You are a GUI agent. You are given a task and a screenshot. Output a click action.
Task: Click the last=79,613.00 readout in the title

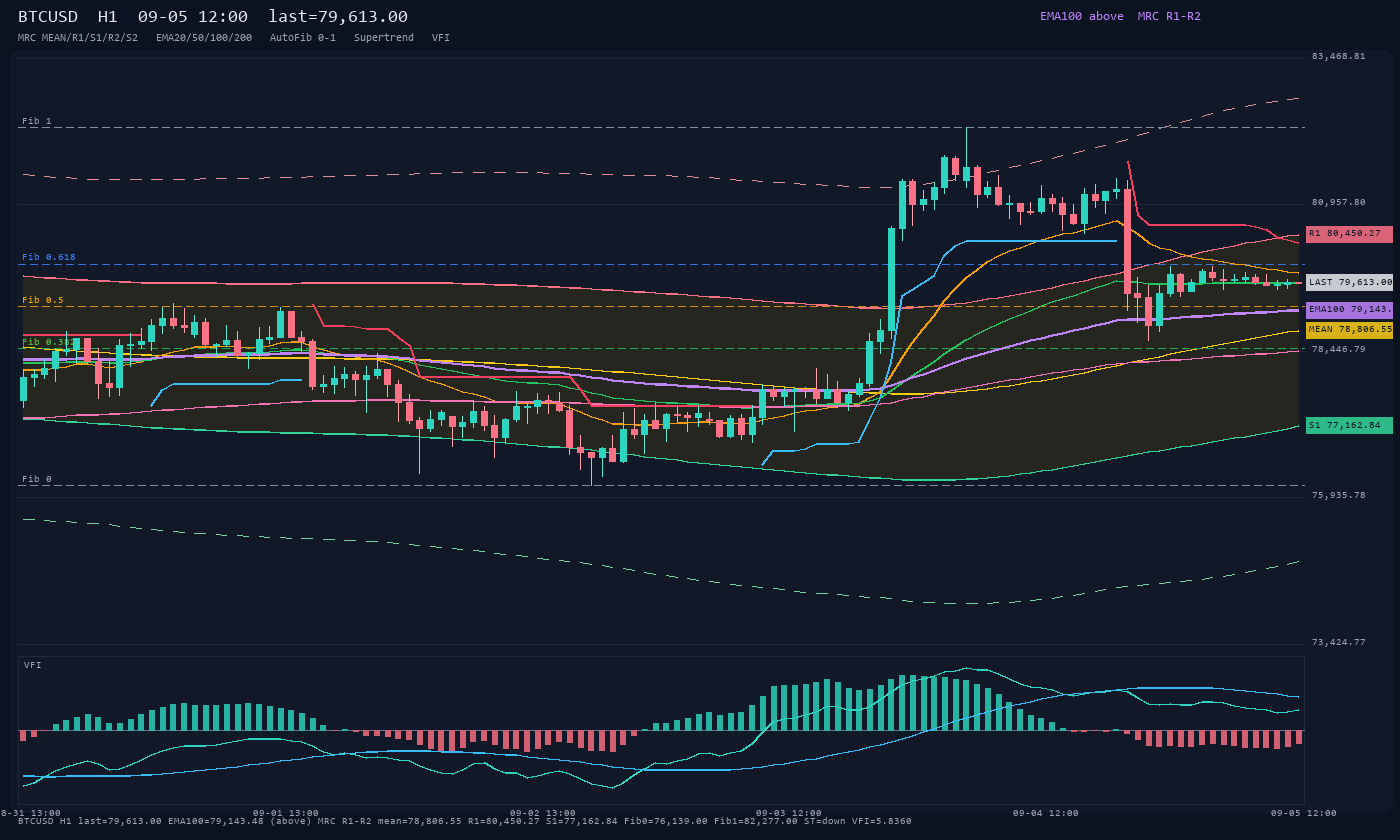tap(338, 16)
